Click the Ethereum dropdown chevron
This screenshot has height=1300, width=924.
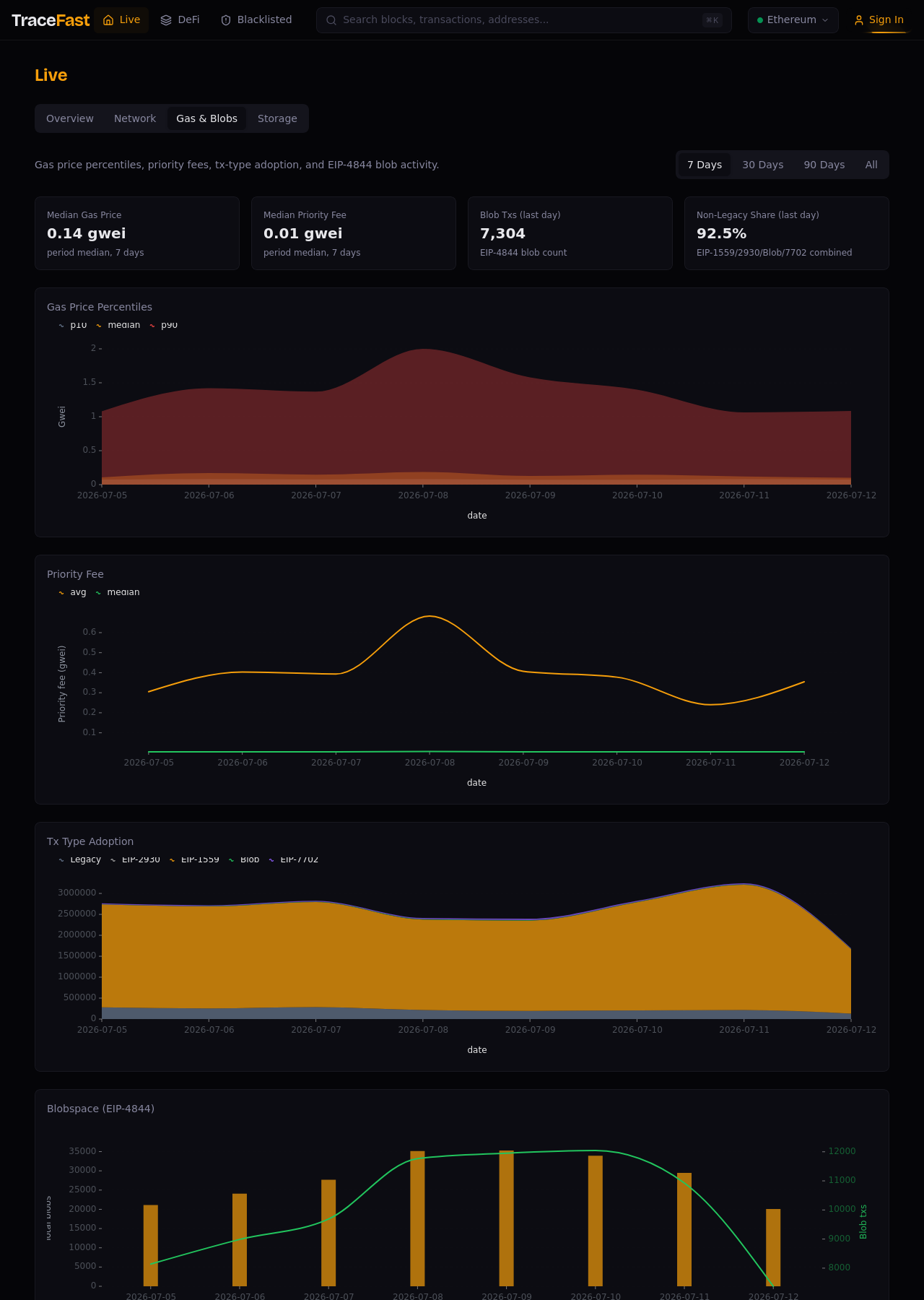point(825,20)
